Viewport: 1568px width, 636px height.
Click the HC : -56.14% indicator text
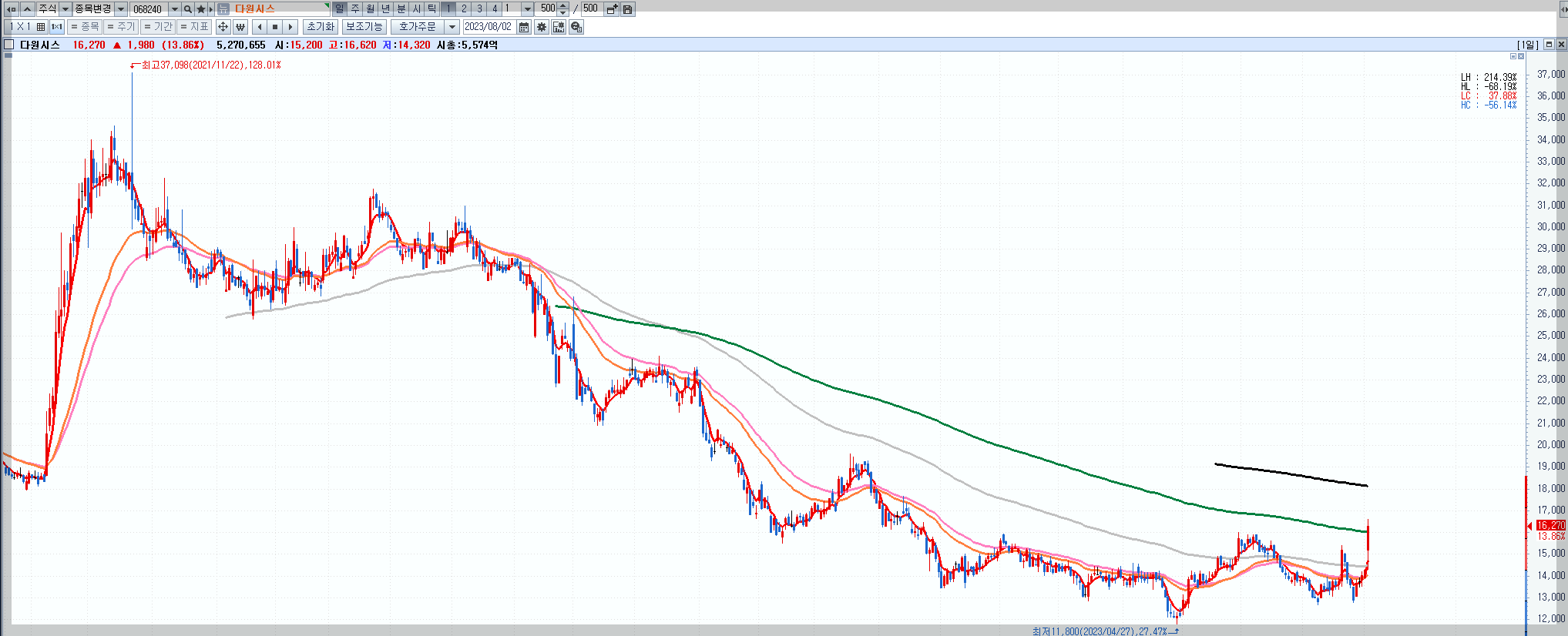(1489, 105)
